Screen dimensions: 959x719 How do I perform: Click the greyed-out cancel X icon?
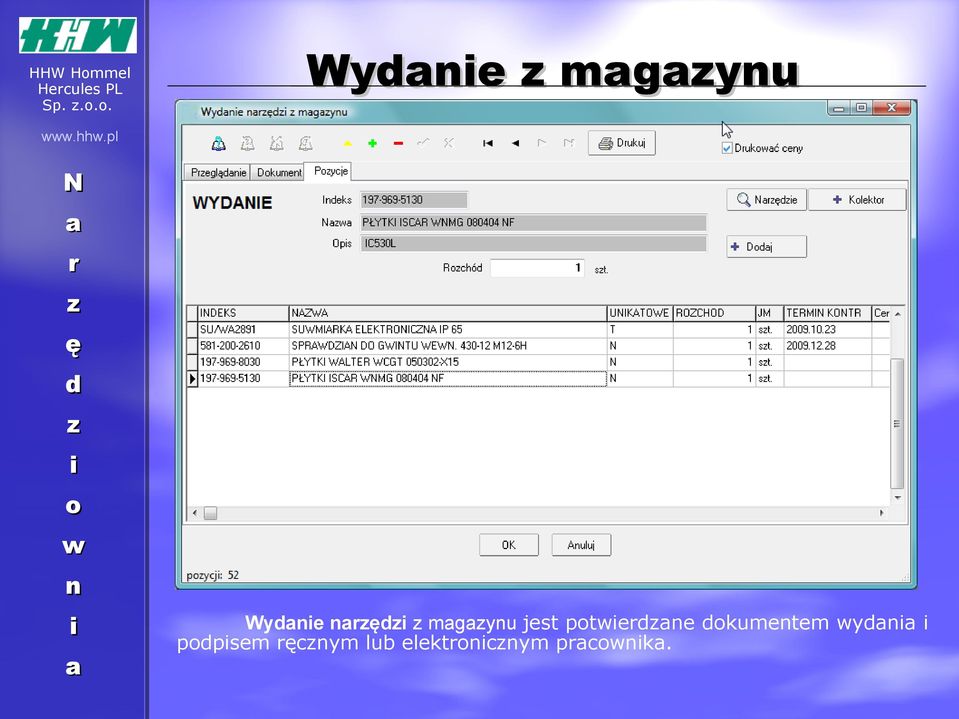[448, 143]
